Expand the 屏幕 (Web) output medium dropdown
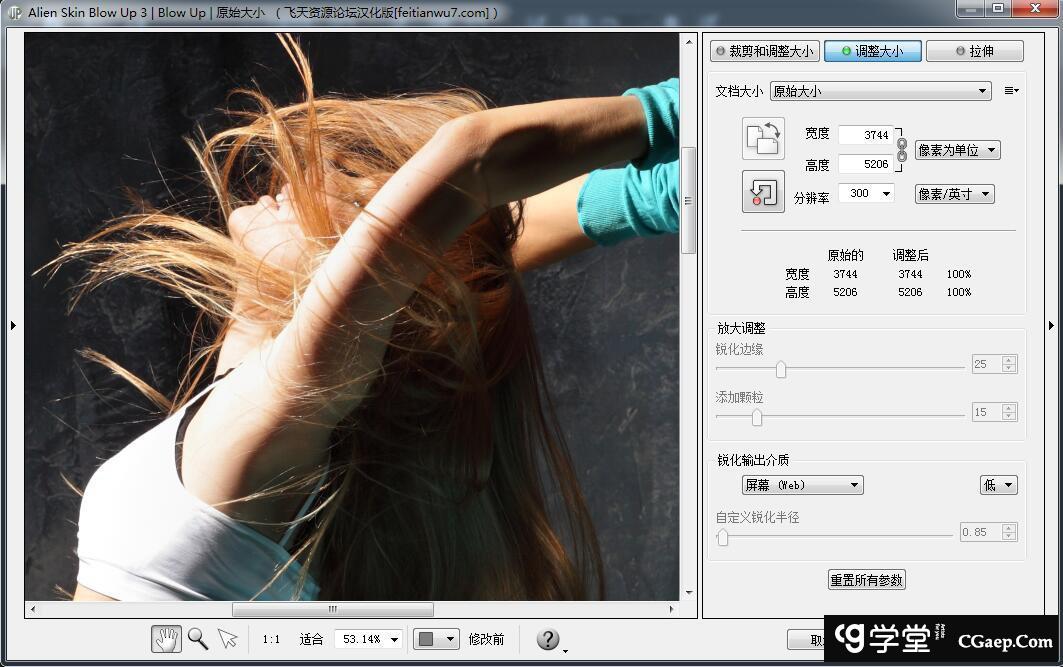Image resolution: width=1063 pixels, height=667 pixels. (802, 485)
